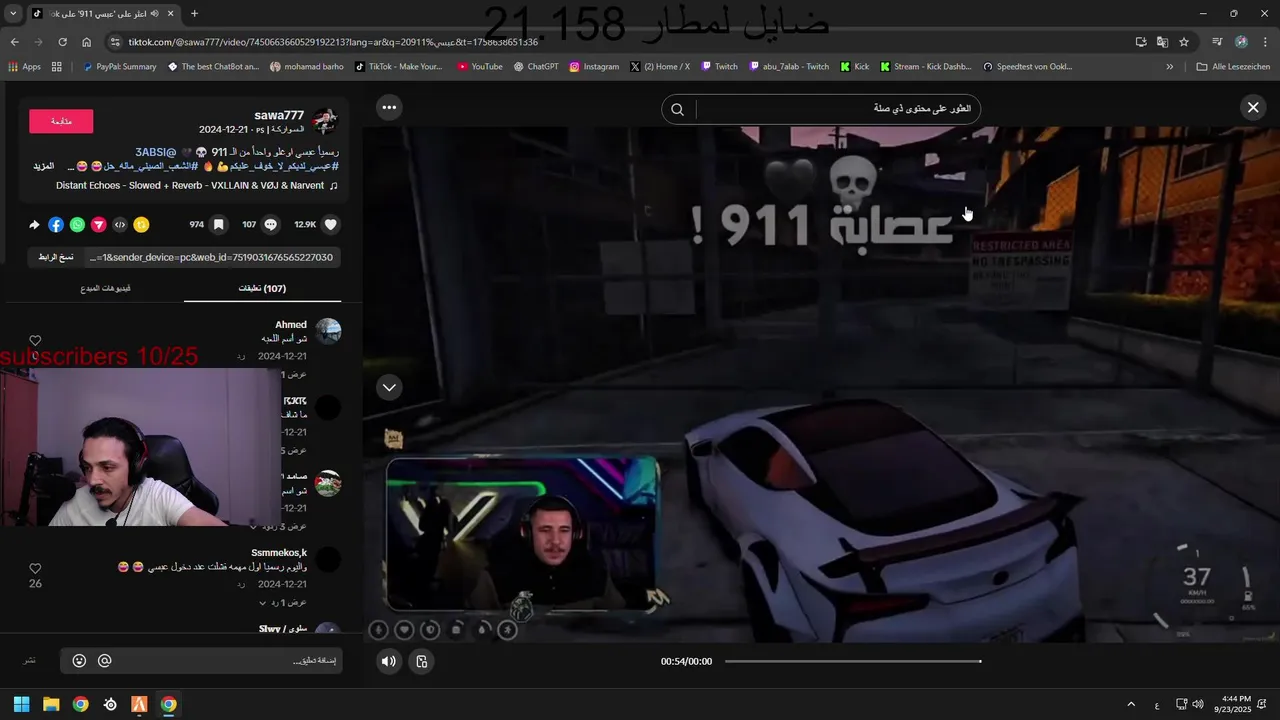Open the Alle Lesezeichen folder
Screen dimensions: 1280x720
tap(1233, 67)
